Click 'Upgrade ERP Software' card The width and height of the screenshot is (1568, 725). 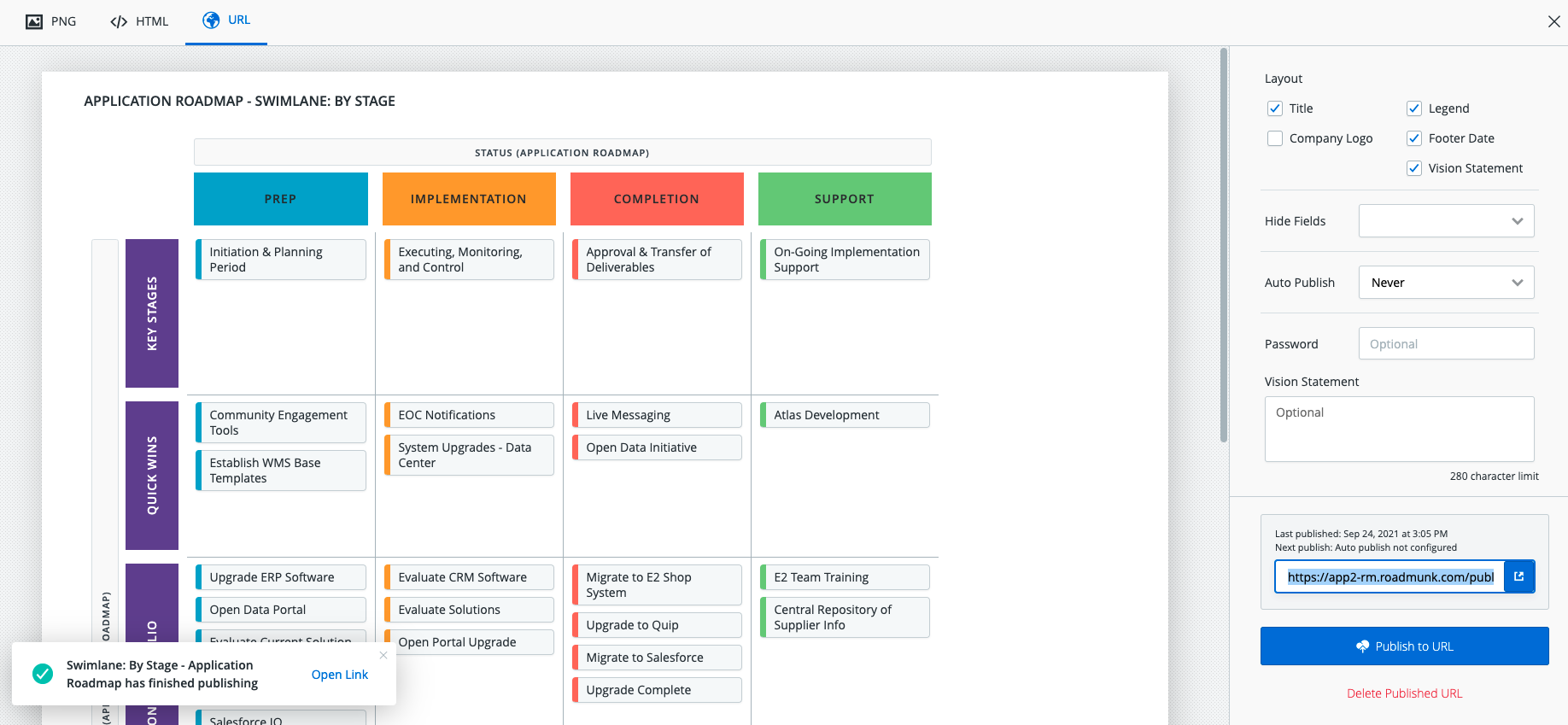[x=281, y=577]
